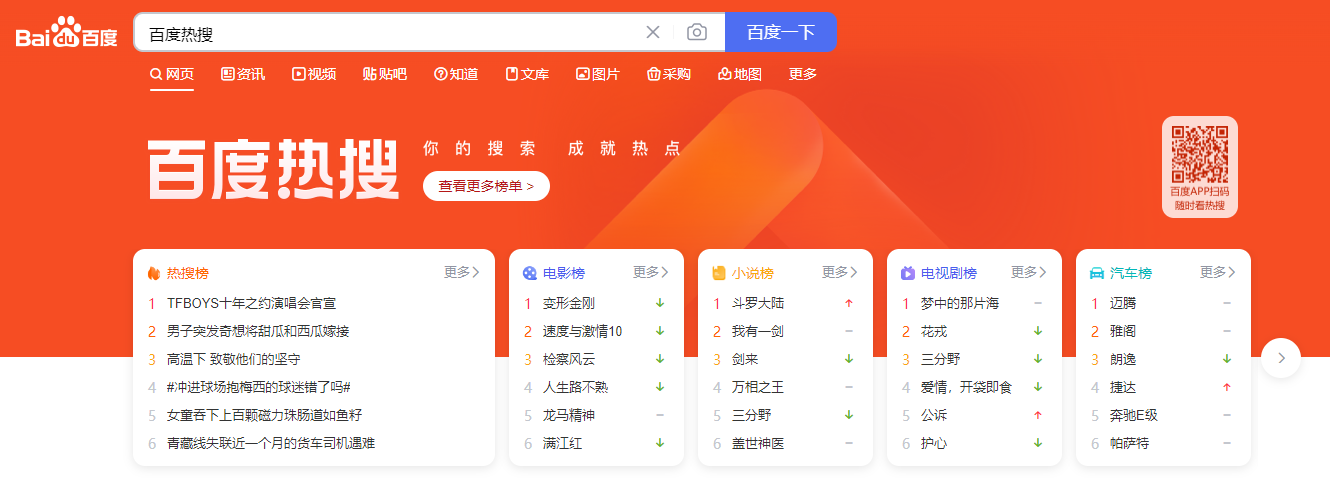Click the book icon for 小说榜
Viewport: 1330px width, 481px height.
tap(719, 273)
